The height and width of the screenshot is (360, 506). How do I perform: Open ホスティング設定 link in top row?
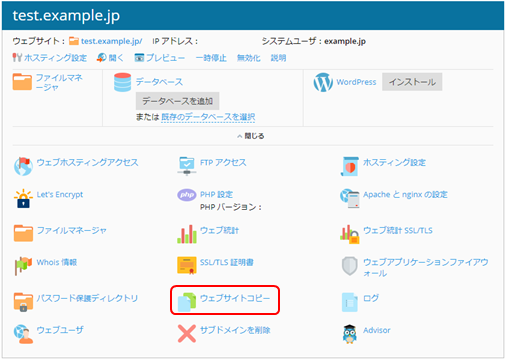[x=55, y=58]
